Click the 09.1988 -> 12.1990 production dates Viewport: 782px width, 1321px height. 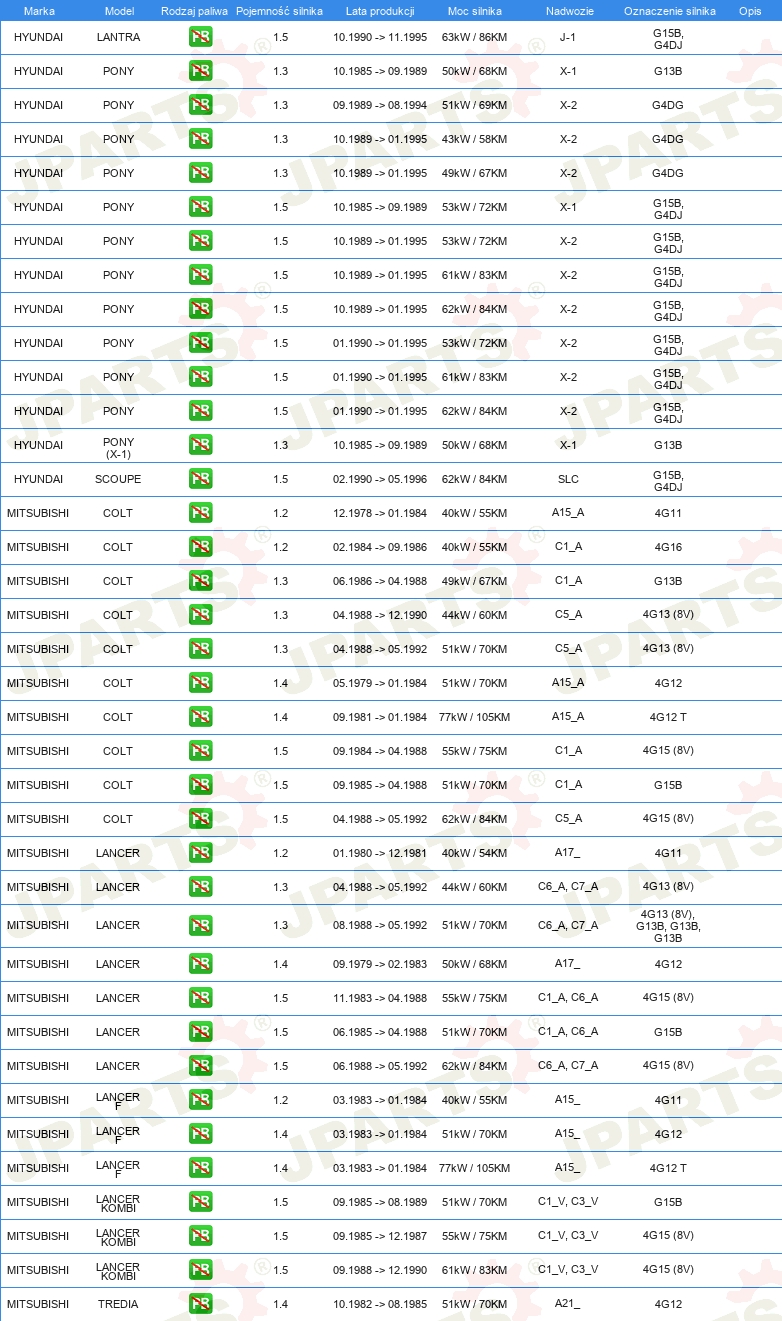click(380, 1270)
